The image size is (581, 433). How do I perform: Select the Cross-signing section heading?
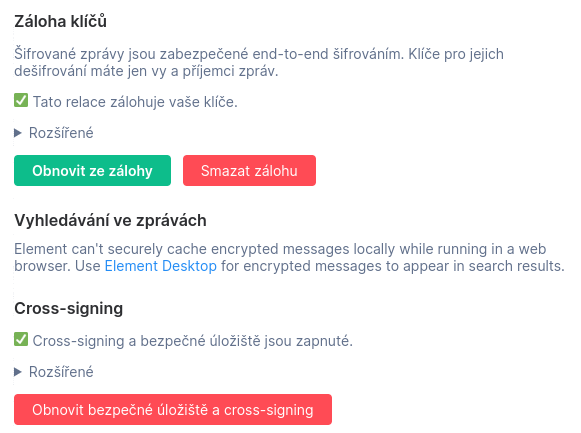pos(69,308)
